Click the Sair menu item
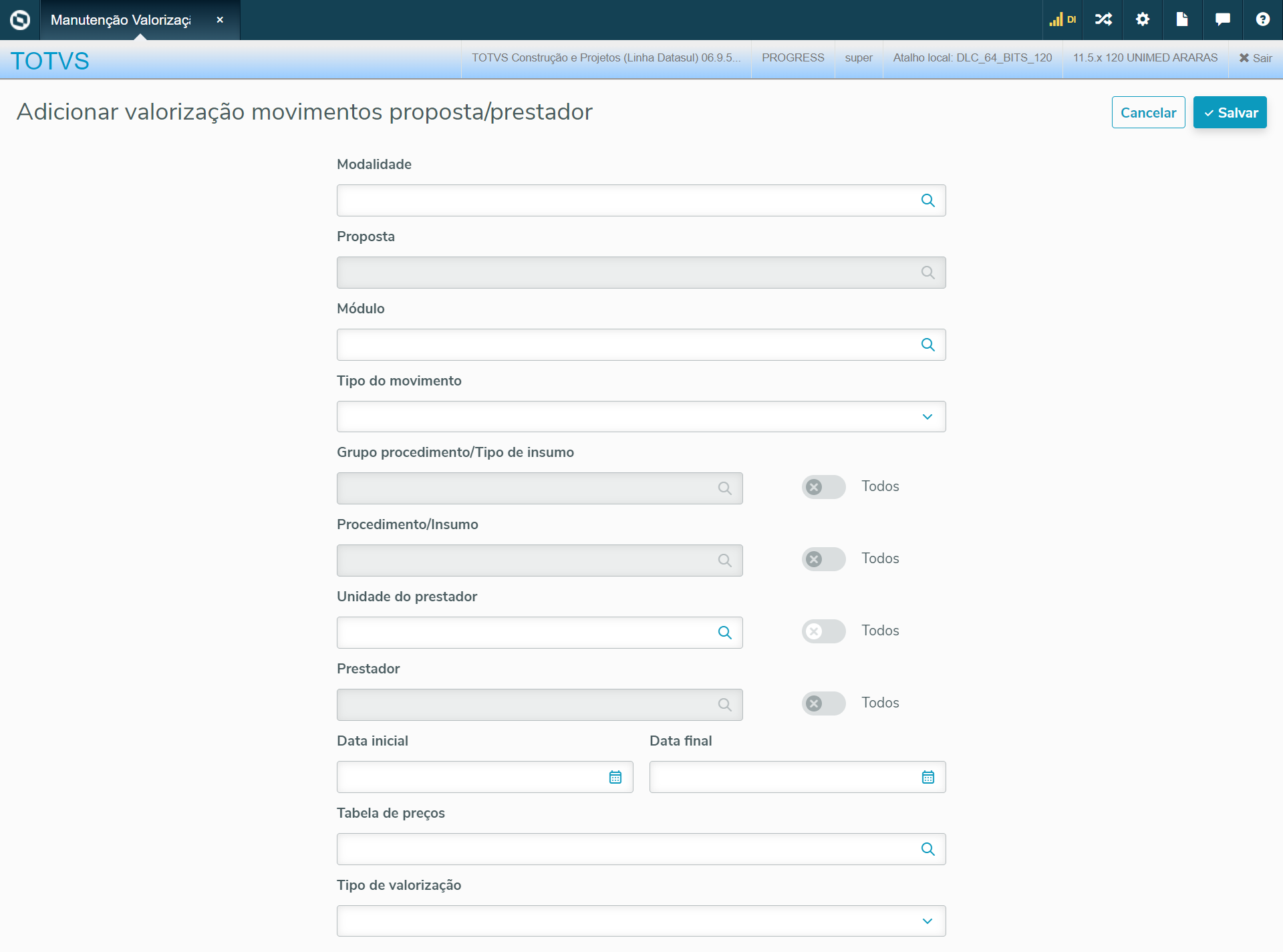 point(1256,58)
